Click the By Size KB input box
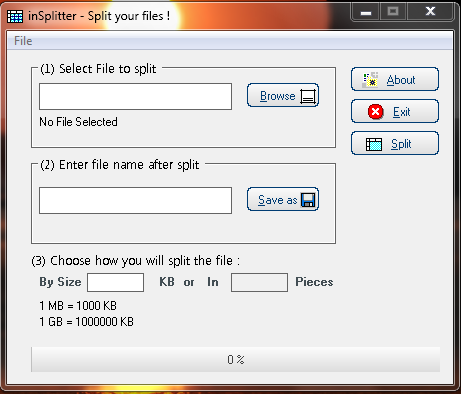461x394 pixels. (x=115, y=282)
